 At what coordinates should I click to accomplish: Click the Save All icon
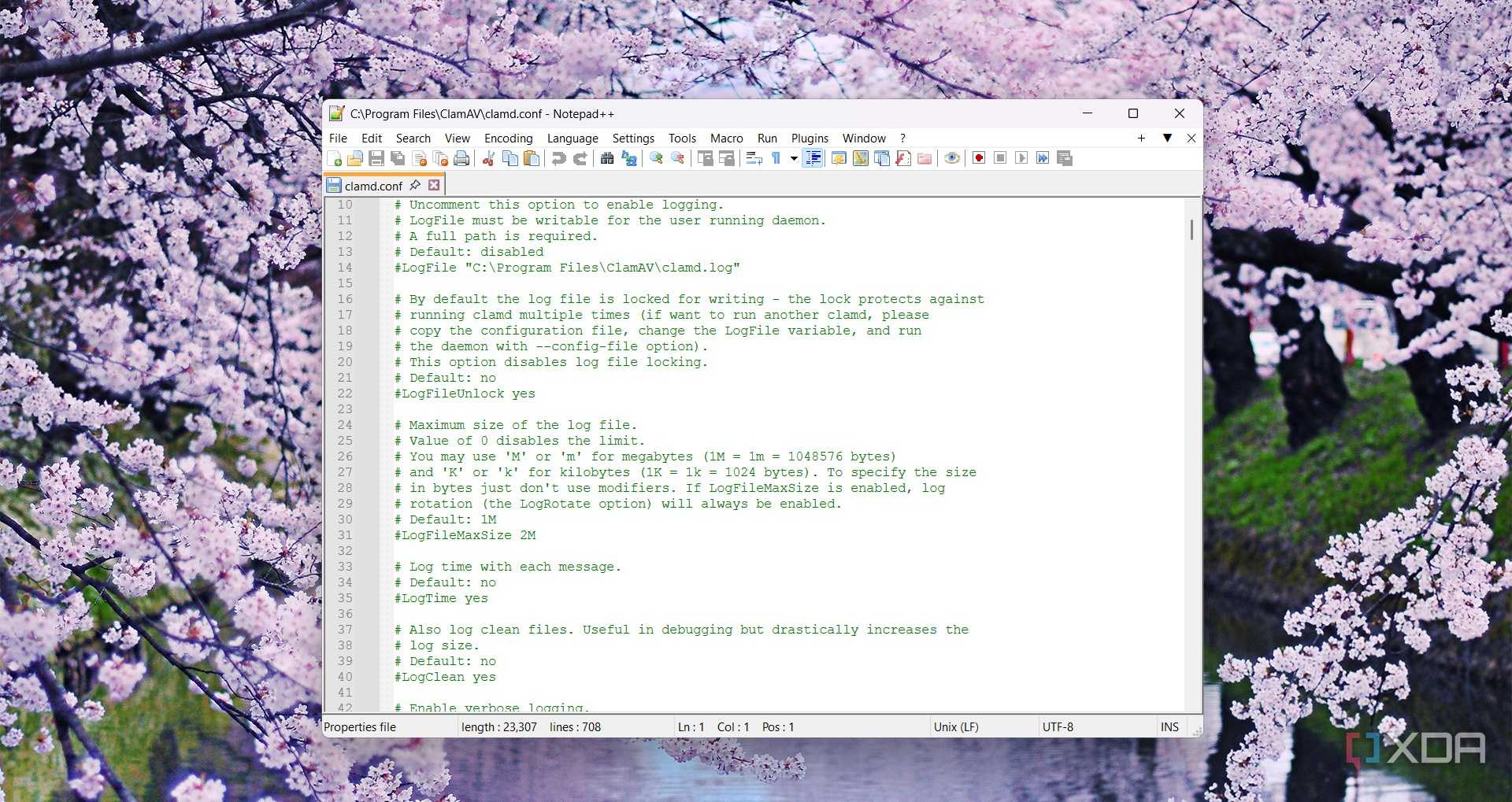point(398,159)
